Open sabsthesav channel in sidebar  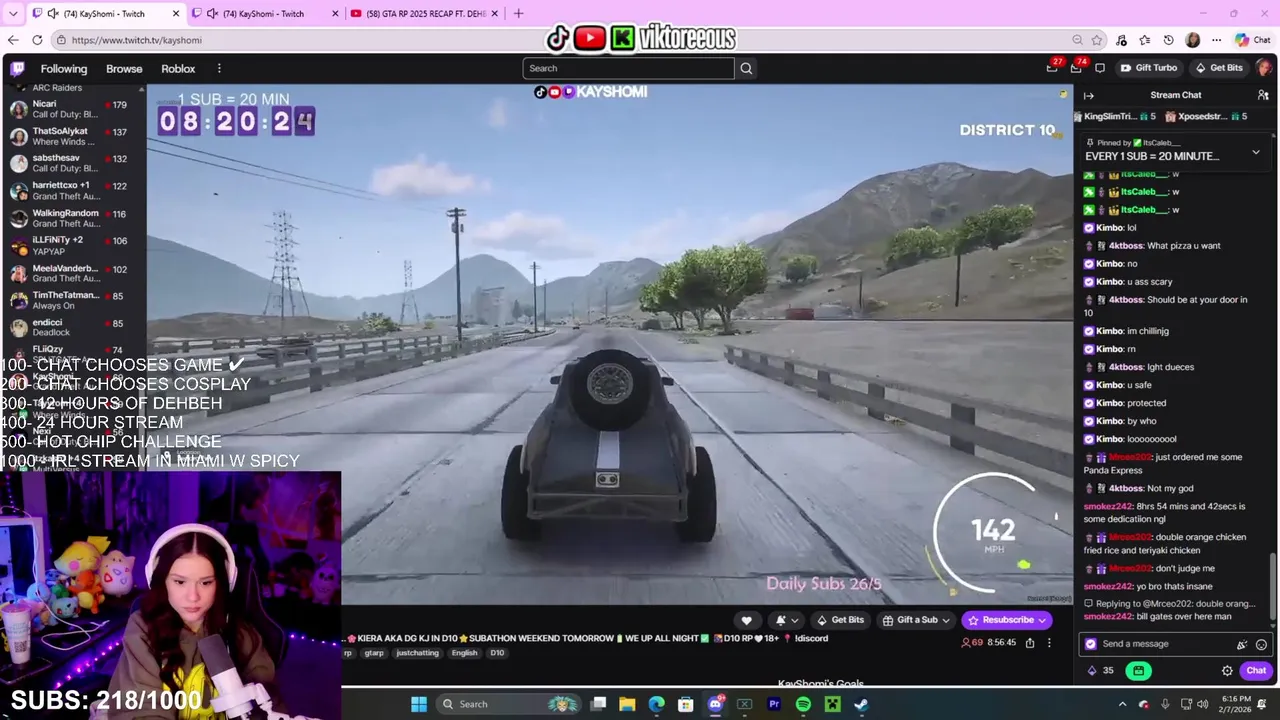pos(73,163)
